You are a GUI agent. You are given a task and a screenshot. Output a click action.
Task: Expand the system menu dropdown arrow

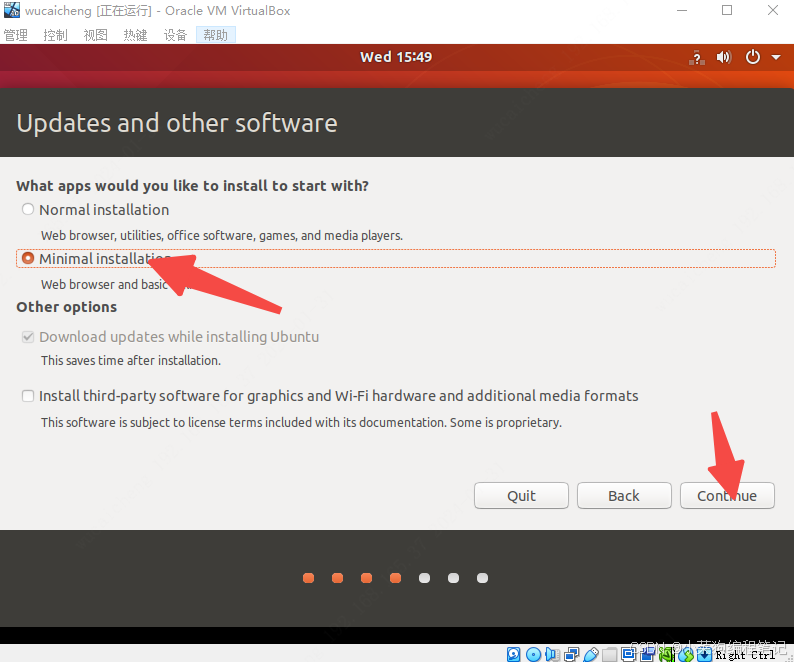[776, 58]
